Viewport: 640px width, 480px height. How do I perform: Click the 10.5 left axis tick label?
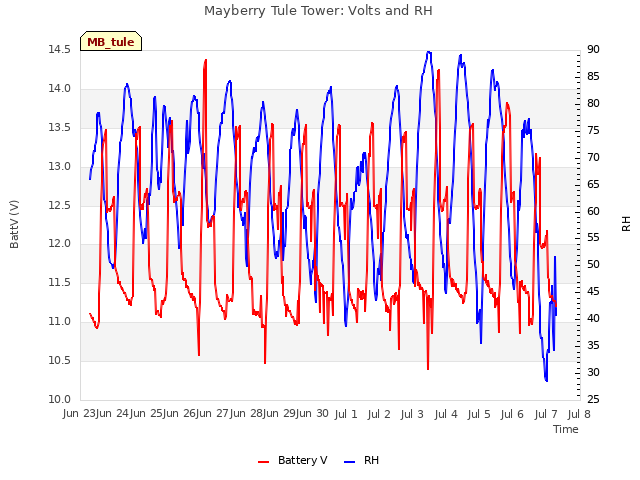pos(60,360)
